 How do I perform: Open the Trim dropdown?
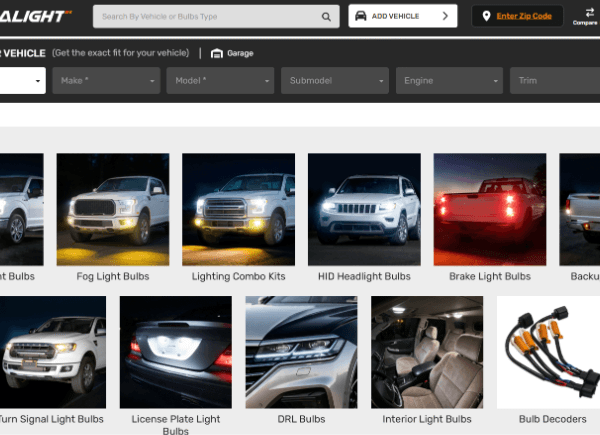(555, 81)
